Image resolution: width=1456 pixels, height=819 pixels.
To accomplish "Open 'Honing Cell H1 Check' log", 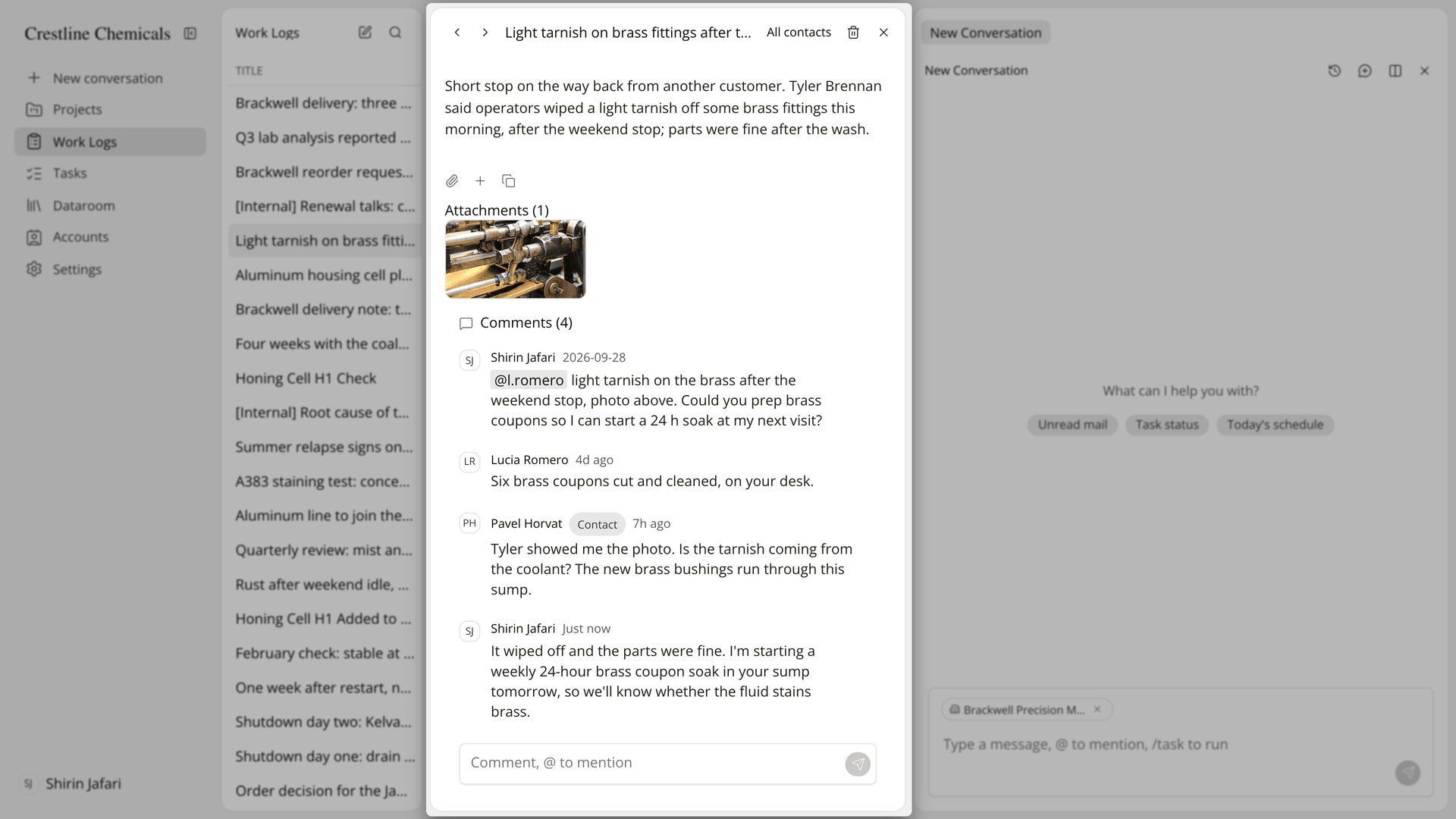I will (325, 378).
